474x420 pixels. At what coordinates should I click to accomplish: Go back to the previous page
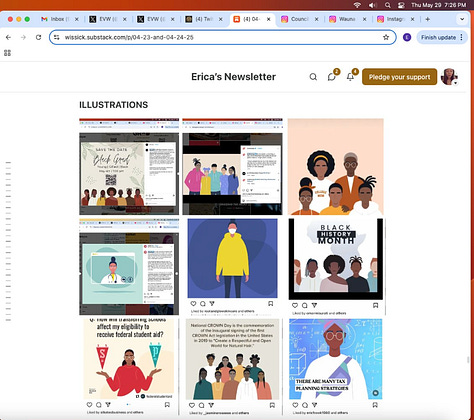pyautogui.click(x=8, y=37)
